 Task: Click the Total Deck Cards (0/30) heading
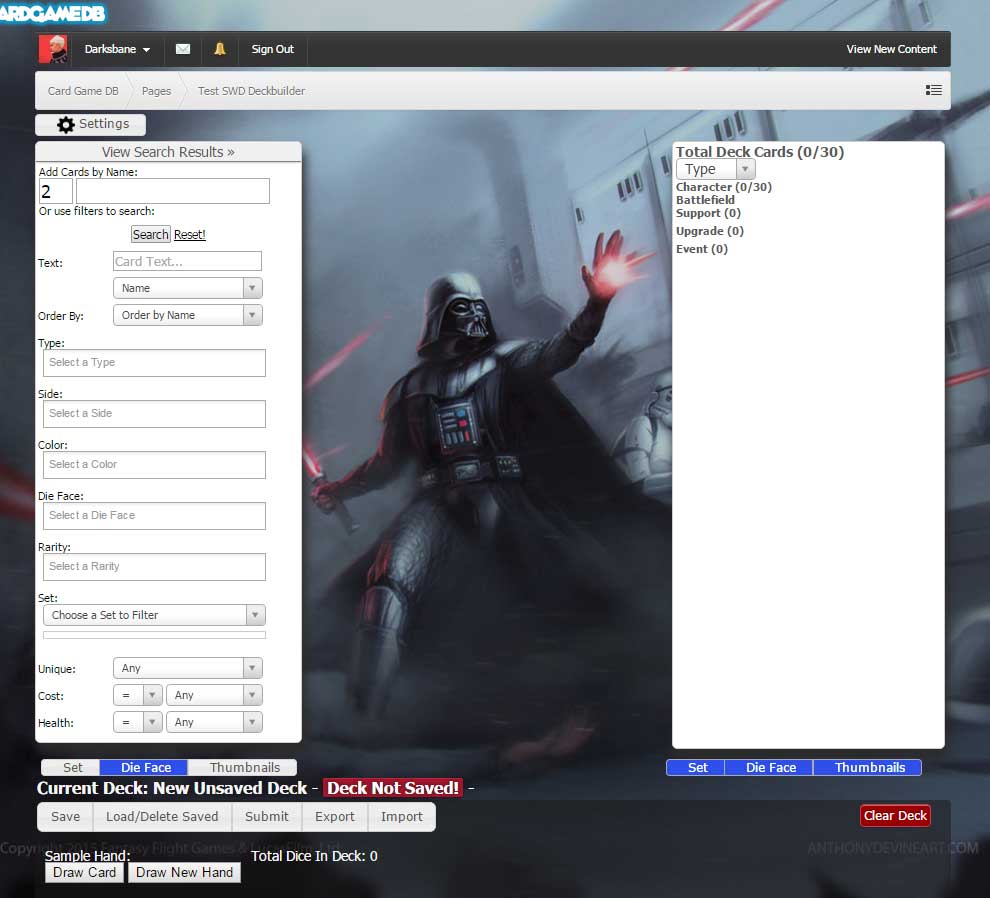click(760, 152)
